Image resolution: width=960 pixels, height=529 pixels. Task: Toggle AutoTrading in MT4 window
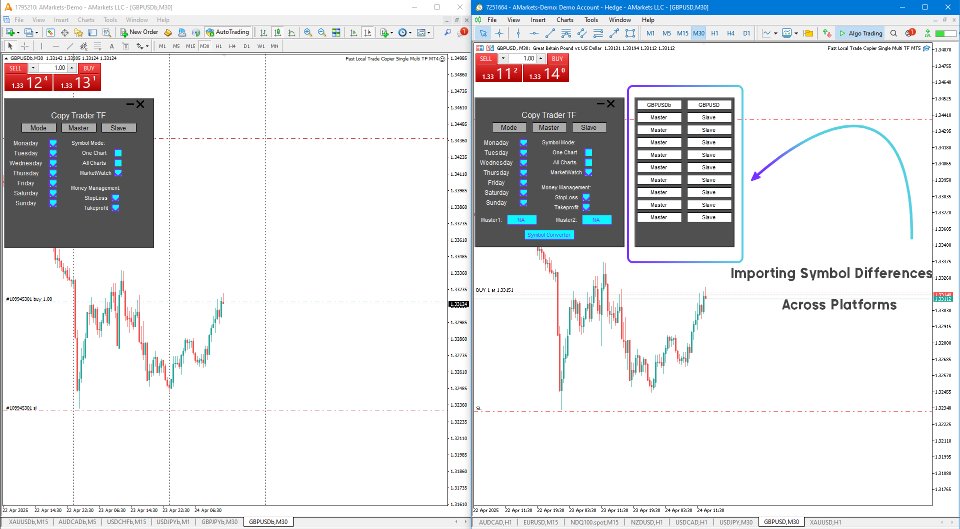(x=227, y=32)
